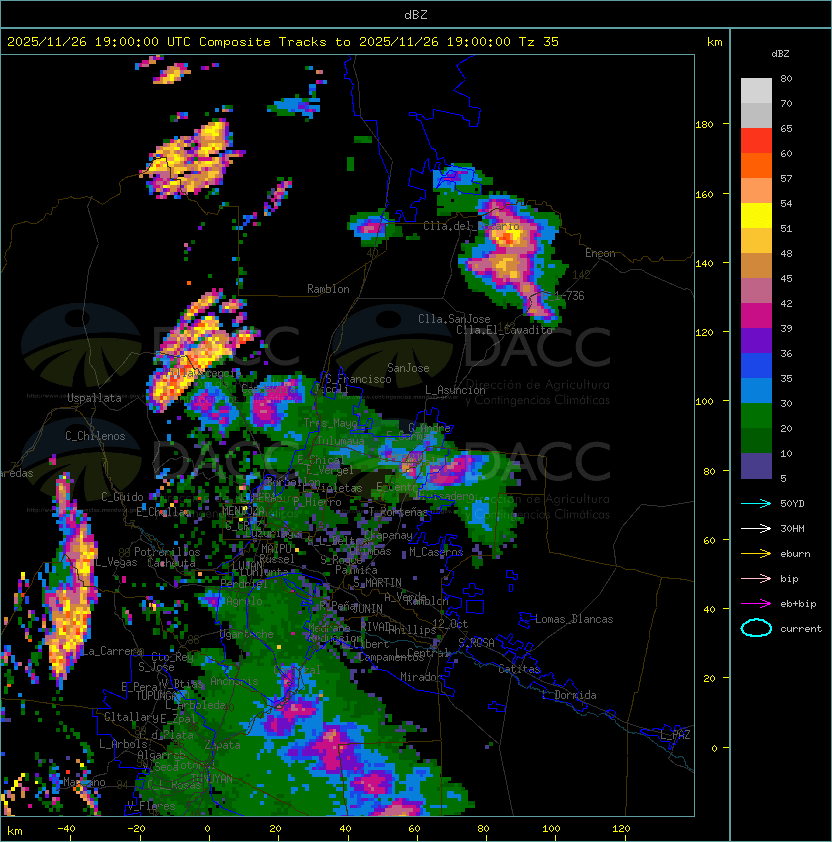The image size is (832, 842).
Task: Click the 'Clla.del_Rosario' map label
Action: (x=472, y=226)
